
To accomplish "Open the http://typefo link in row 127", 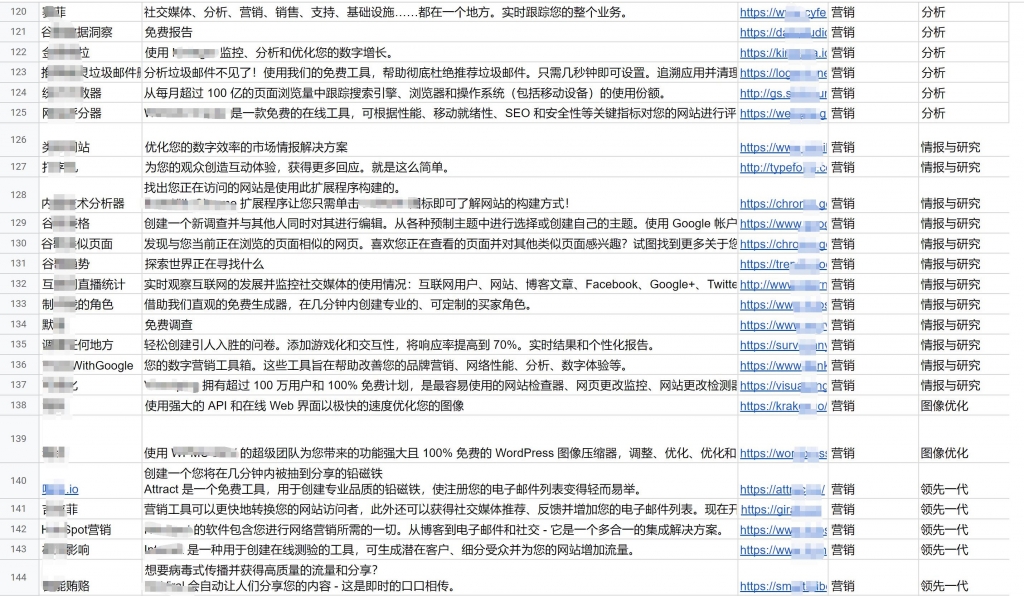I will pos(783,168).
